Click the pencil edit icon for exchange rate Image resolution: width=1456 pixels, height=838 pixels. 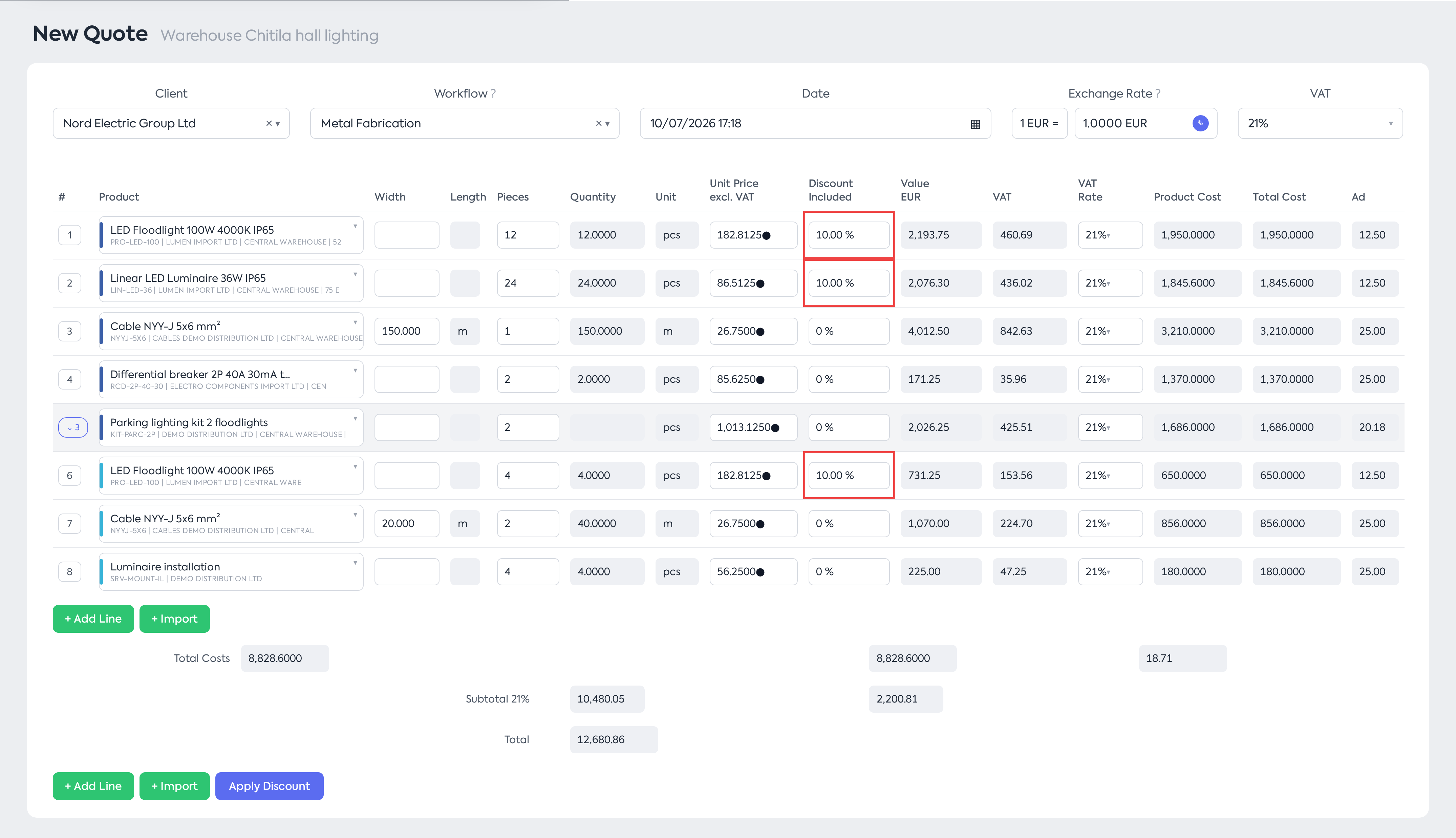tap(1200, 123)
